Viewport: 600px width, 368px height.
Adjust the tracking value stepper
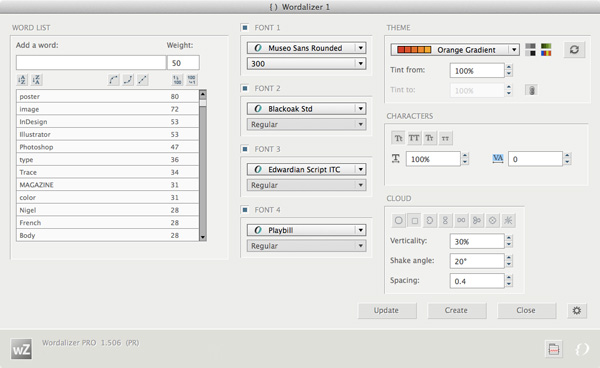point(567,159)
